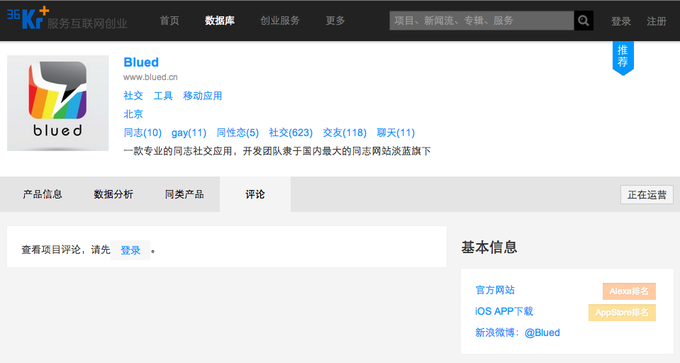Open the 创业服务 nav item
680x363 pixels.
tap(280, 20)
